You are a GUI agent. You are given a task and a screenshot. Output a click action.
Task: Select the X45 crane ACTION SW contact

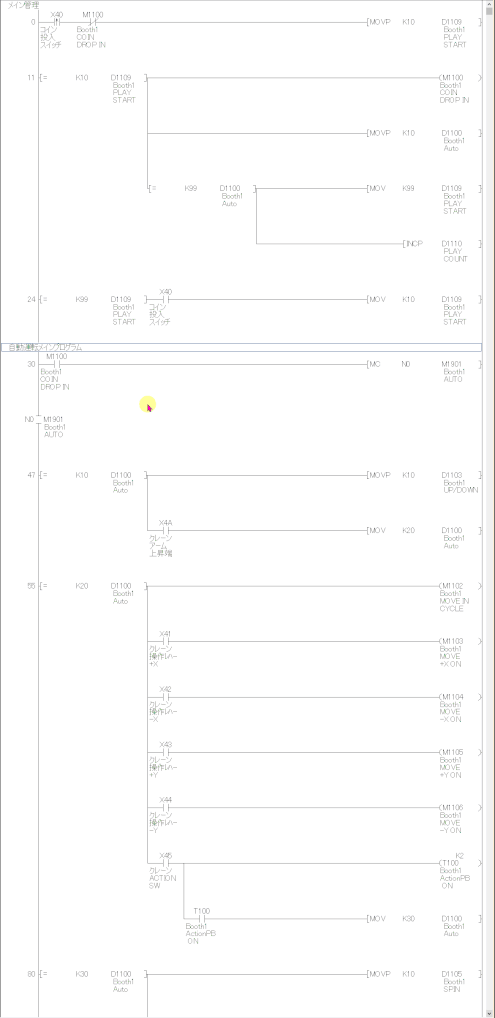point(166,863)
